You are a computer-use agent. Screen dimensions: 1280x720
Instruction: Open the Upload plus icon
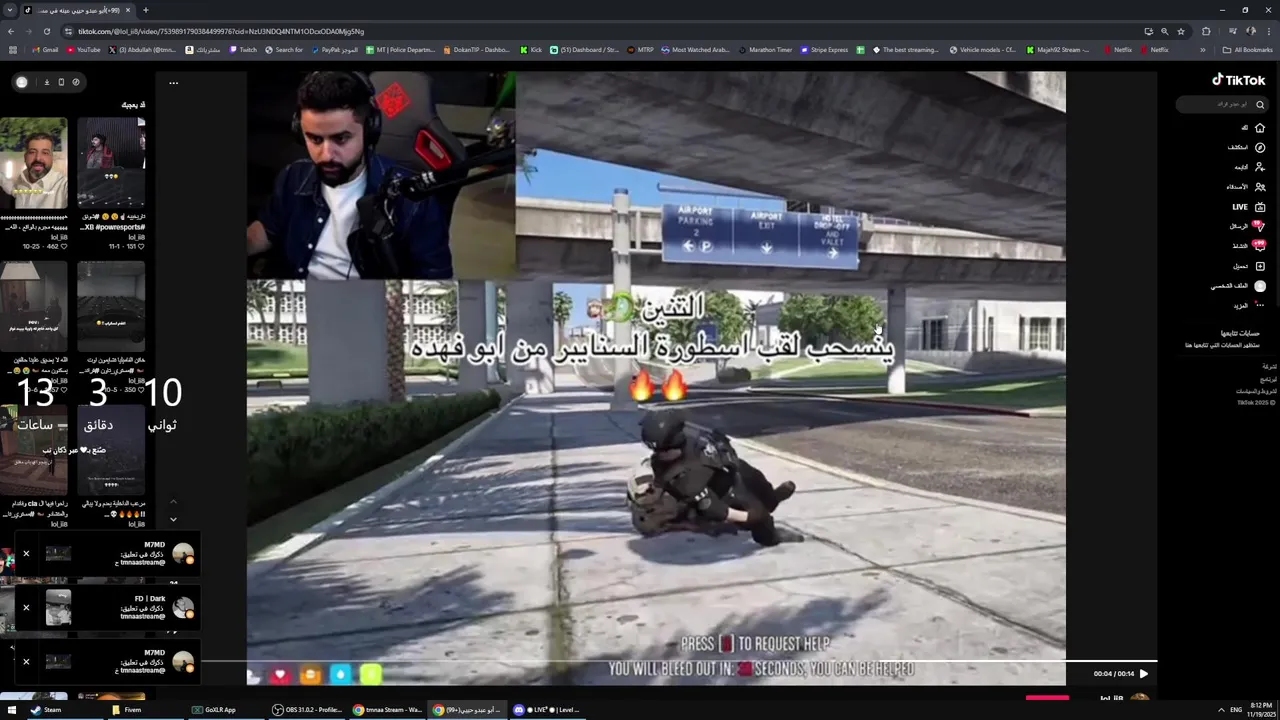click(1260, 266)
